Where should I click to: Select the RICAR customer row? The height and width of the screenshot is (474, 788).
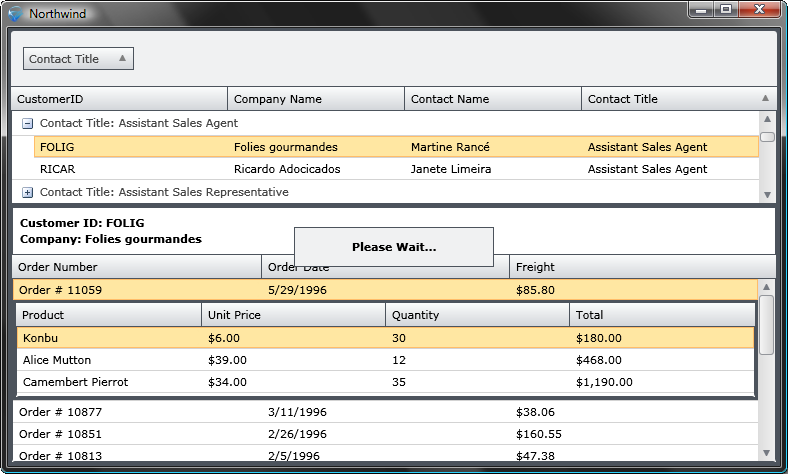397,169
